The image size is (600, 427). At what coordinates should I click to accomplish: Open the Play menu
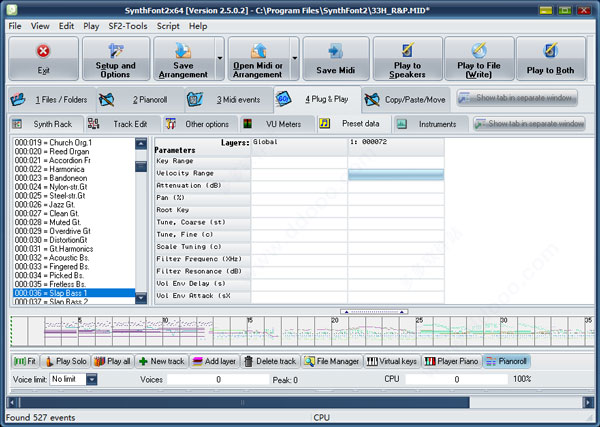[91, 26]
